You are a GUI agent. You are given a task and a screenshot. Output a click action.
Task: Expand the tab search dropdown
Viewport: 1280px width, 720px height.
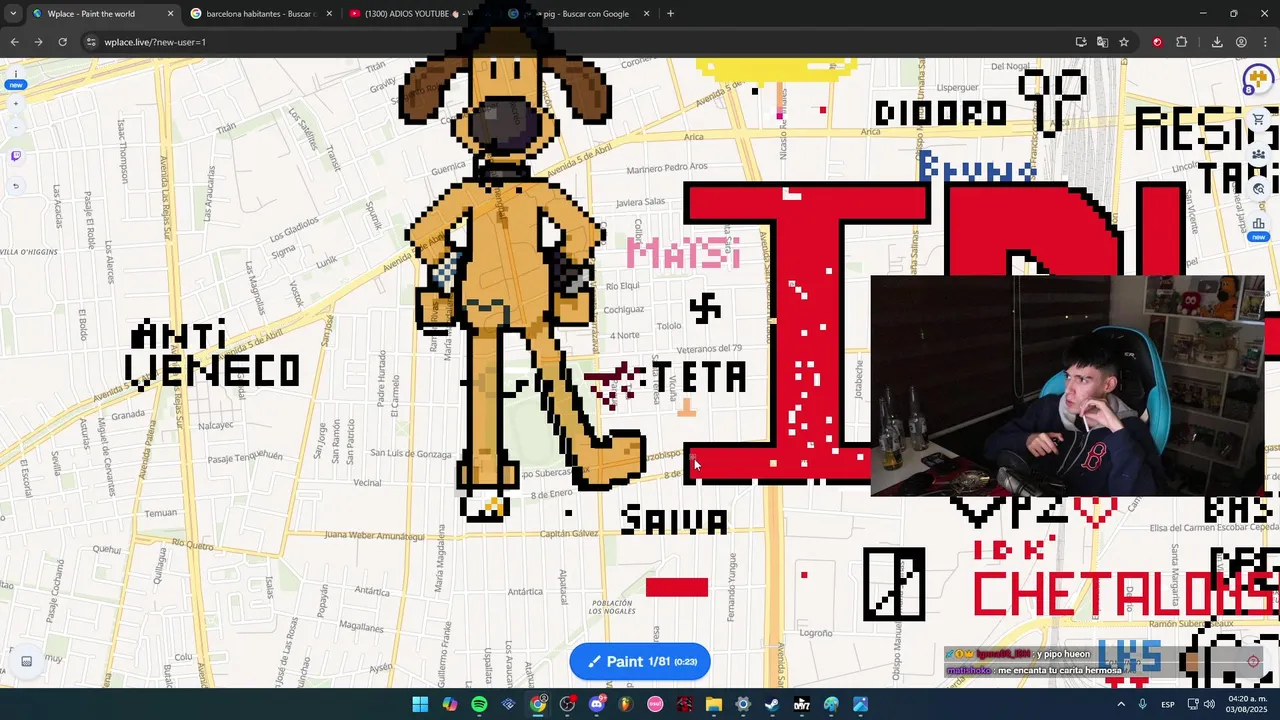pyautogui.click(x=13, y=14)
